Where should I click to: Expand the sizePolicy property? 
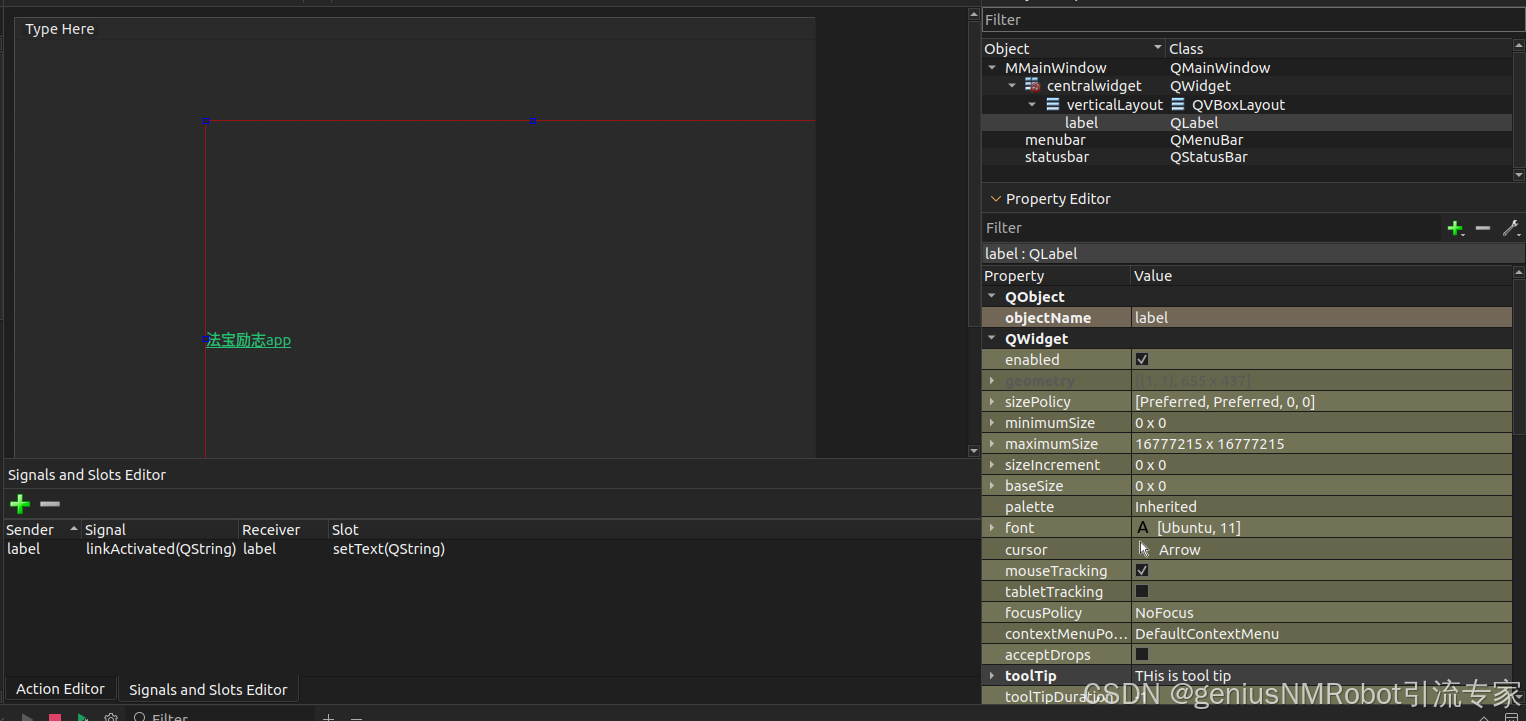(x=991, y=401)
